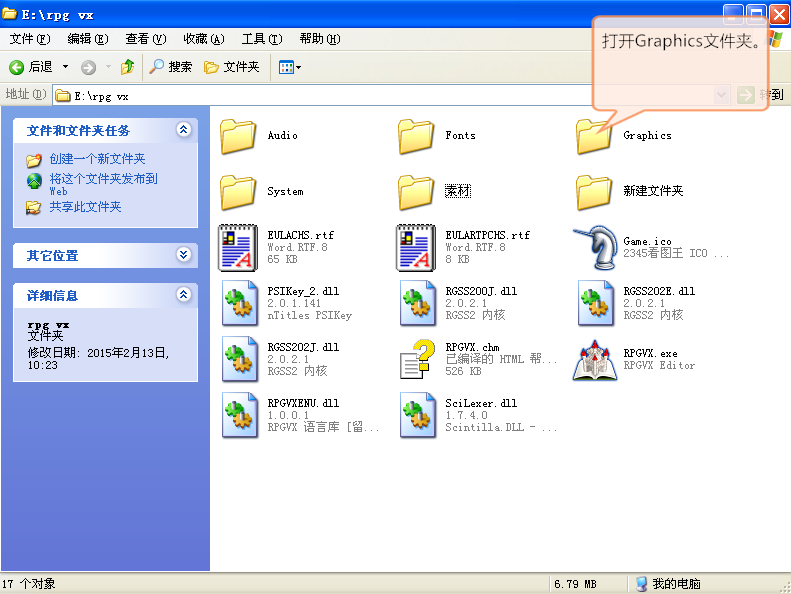Select the RGSS202J.dll file icon

pyautogui.click(x=240, y=359)
